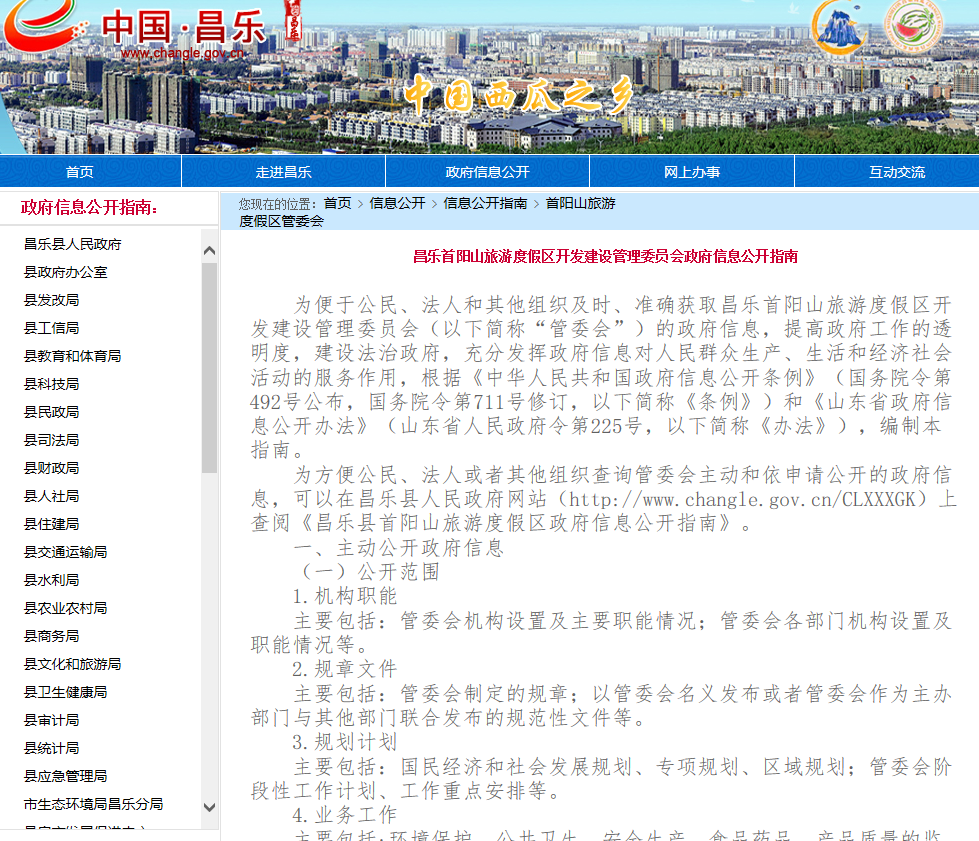The width and height of the screenshot is (979, 841).
Task: Open the 网上办事 navigation item
Action: click(x=691, y=172)
